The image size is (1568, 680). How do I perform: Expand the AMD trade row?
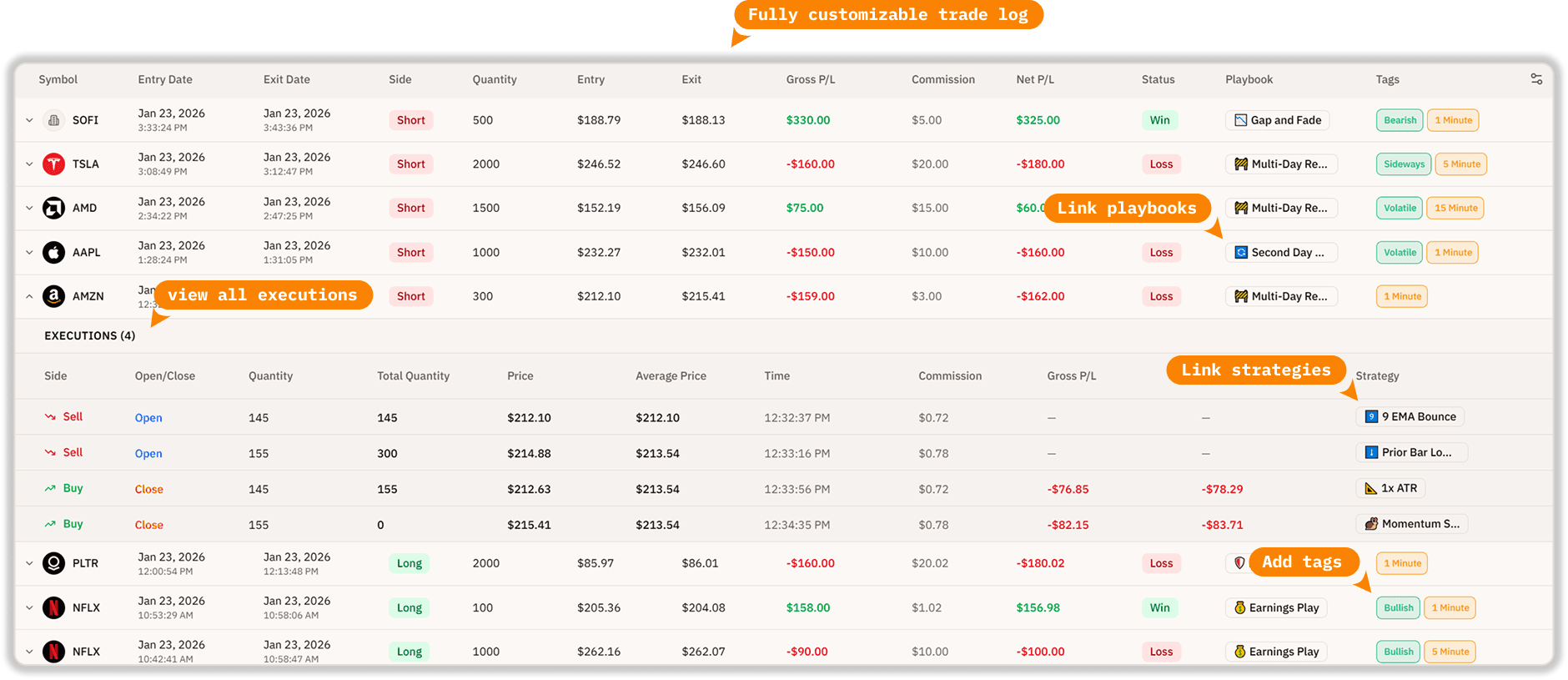tap(29, 208)
